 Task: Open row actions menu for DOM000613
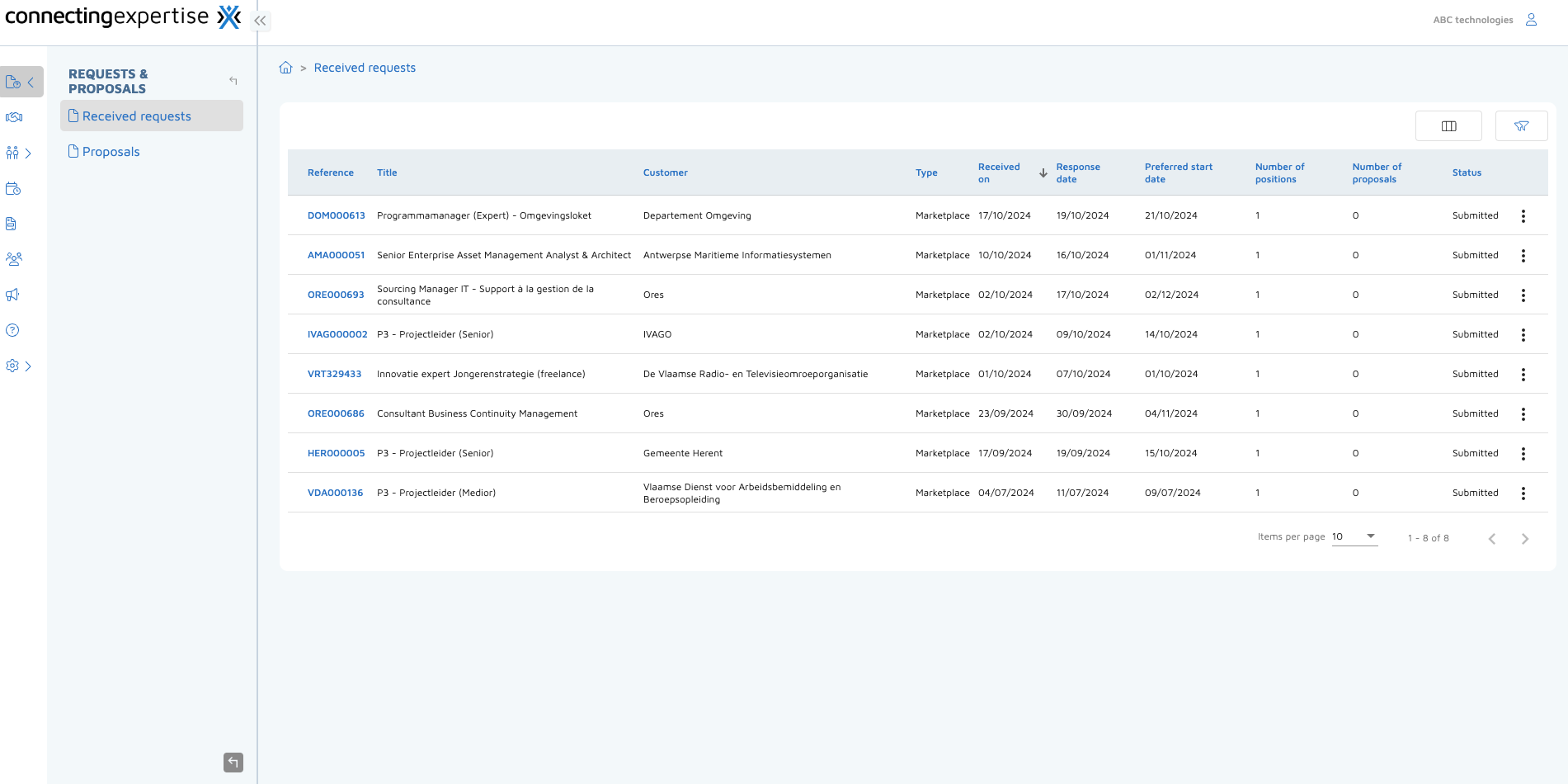1523,216
